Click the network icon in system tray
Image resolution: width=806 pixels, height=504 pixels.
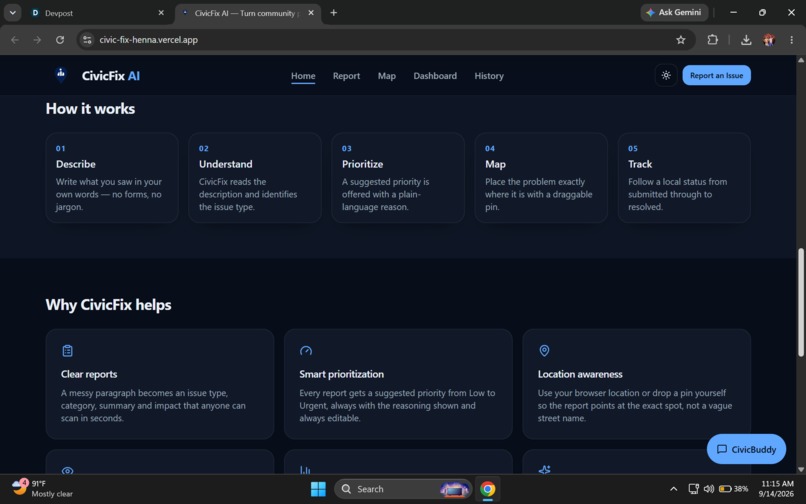693,489
